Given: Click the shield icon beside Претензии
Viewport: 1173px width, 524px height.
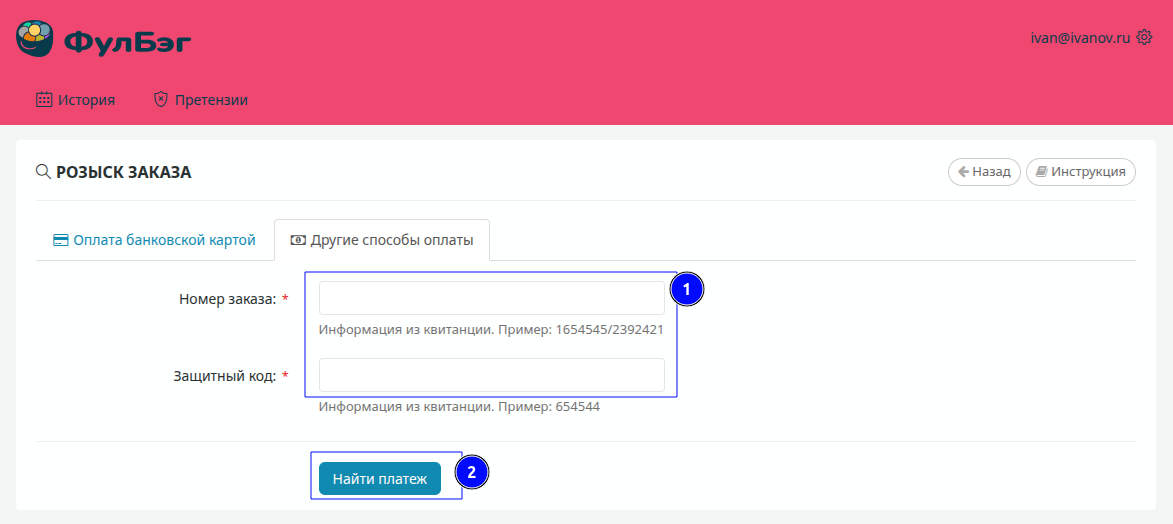Looking at the screenshot, I should pyautogui.click(x=161, y=100).
